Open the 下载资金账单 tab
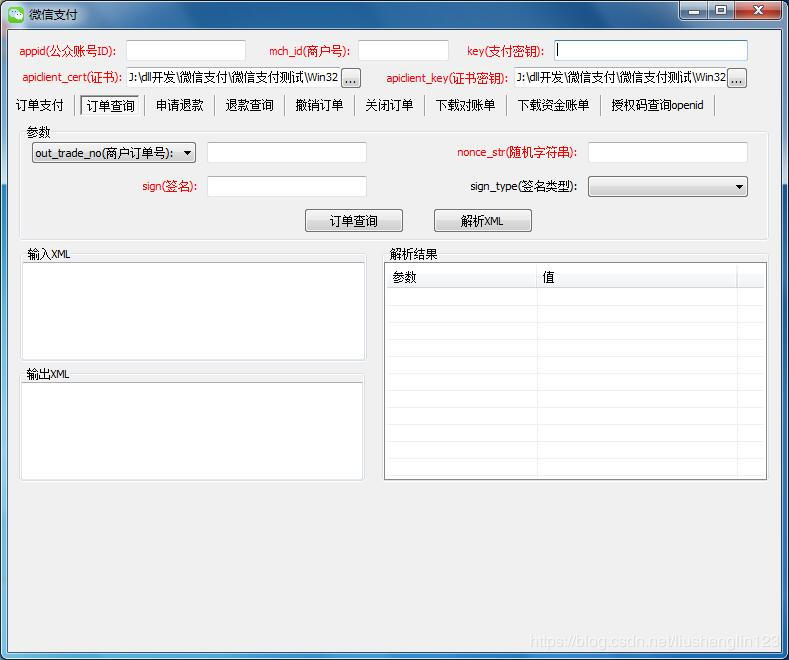Screen dimensions: 789x660 (554, 105)
